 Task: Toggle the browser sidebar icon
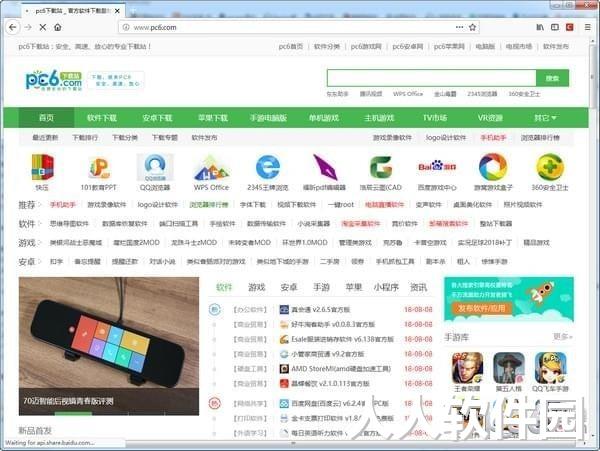click(555, 27)
